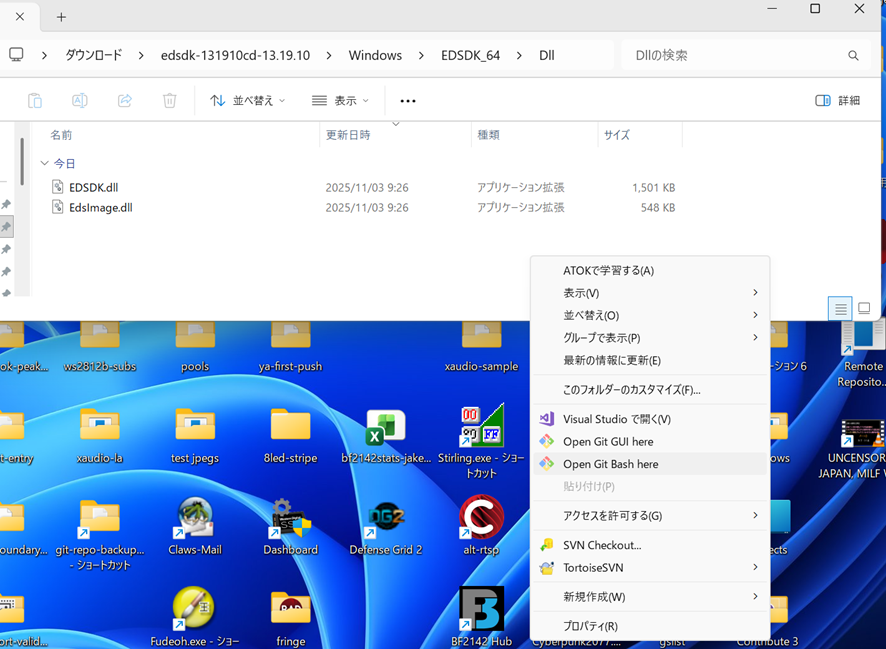This screenshot has height=649, width=886.
Task: Select Open Git Bash here
Action: click(610, 464)
